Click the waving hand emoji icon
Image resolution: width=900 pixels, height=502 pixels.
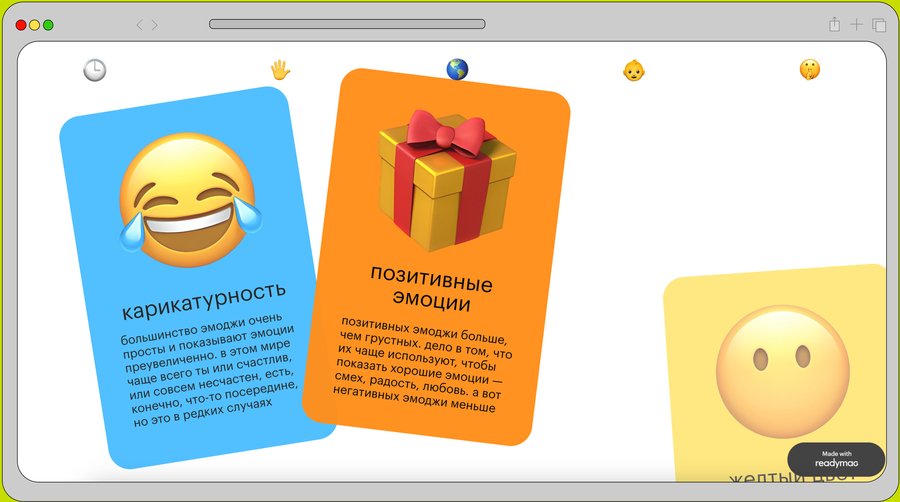pyautogui.click(x=280, y=70)
